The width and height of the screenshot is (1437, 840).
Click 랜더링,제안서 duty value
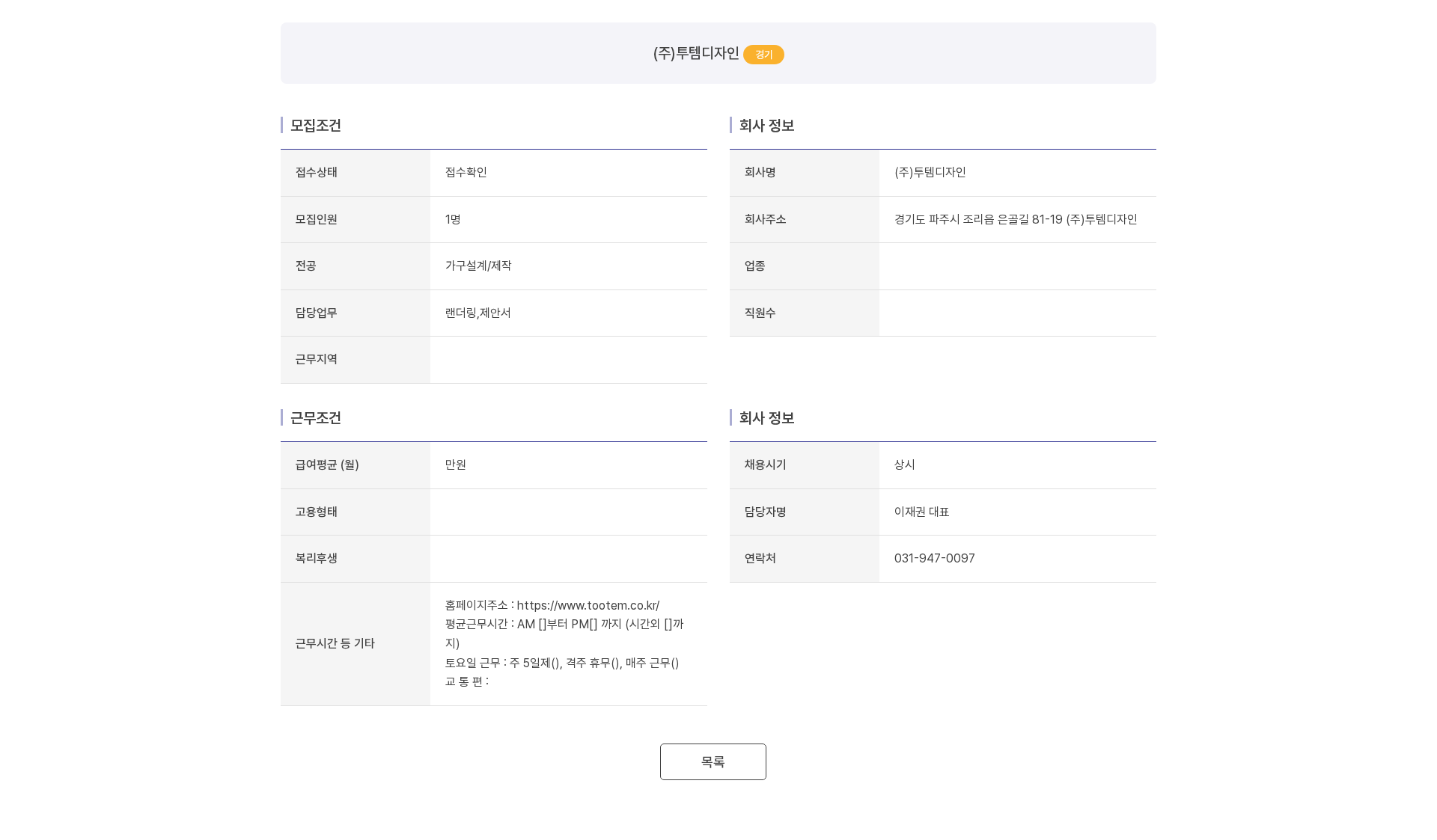tap(478, 313)
